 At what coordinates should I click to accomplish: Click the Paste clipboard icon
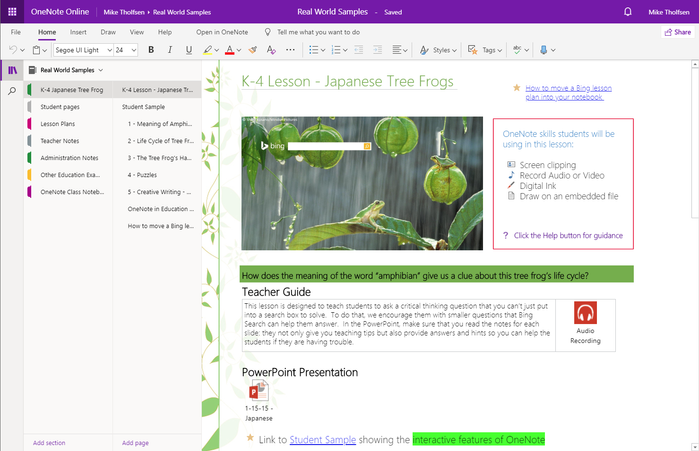37,50
